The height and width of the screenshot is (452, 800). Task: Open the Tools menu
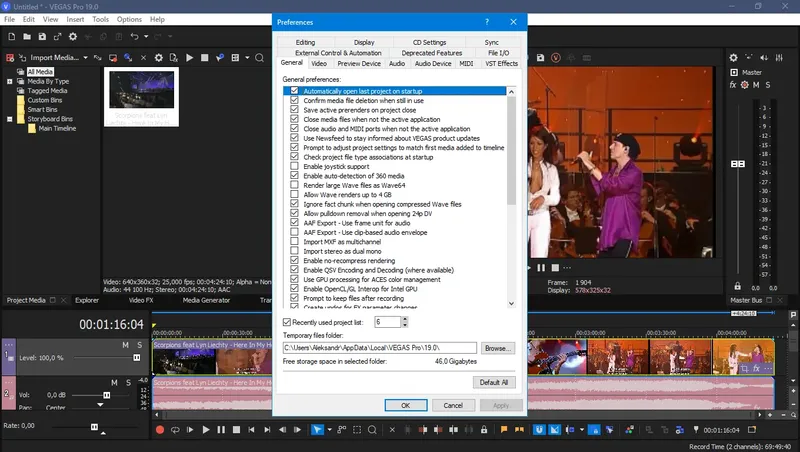[x=101, y=19]
